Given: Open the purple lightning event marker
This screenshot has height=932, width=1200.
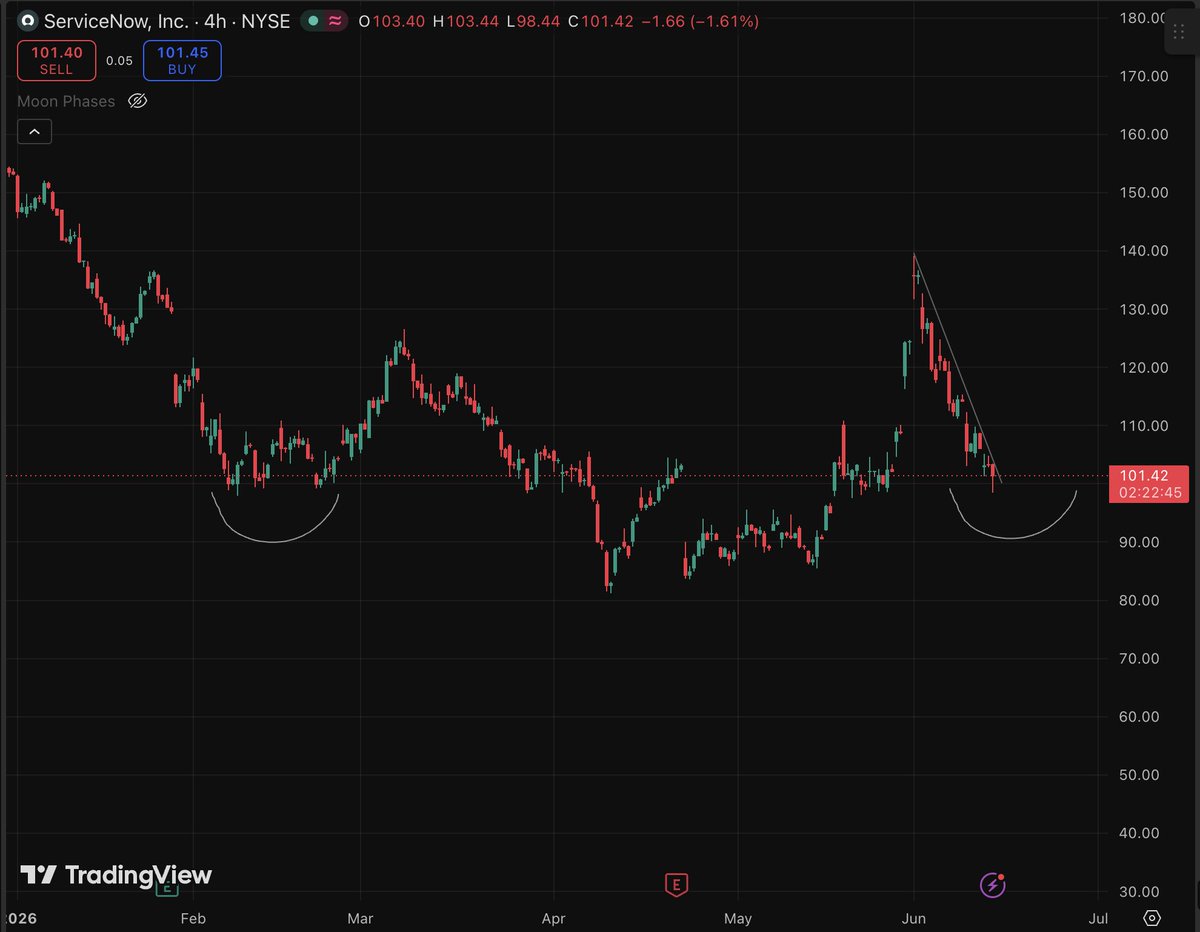Looking at the screenshot, I should 992,884.
